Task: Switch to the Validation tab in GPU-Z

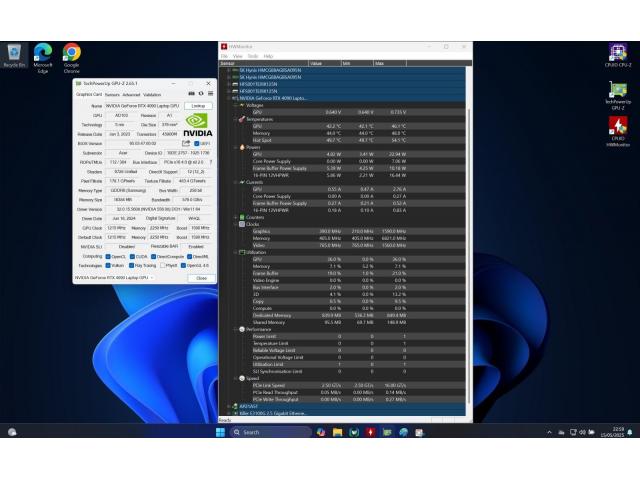Action: [152, 95]
